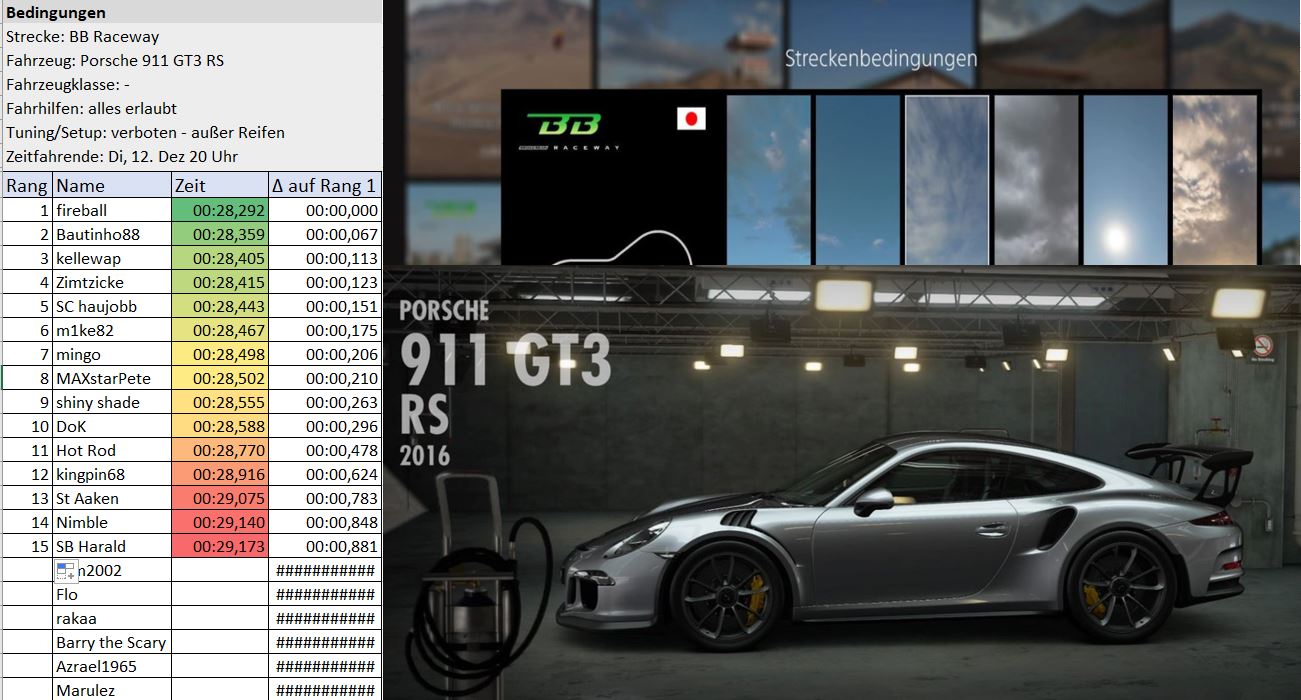Select the Japan flag icon

[x=691, y=119]
